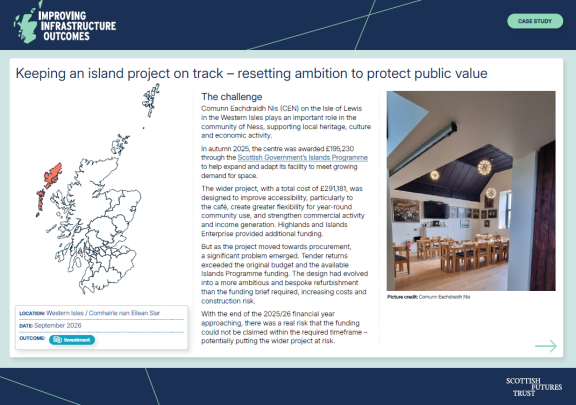Image resolution: width=576 pixels, height=405 pixels.
Task: Click the Shetland Islands on the map
Action: [x=151, y=100]
